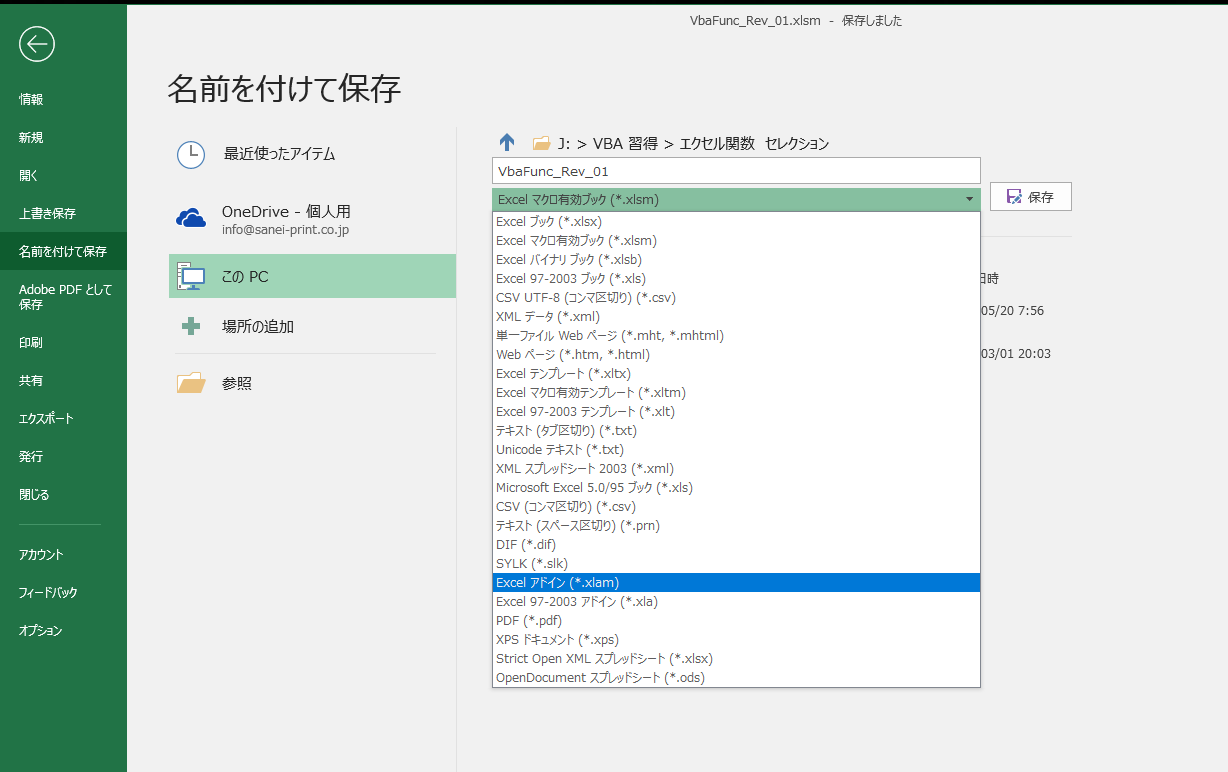The height and width of the screenshot is (772, 1228).
Task: Click the up-folder blue arrow icon
Action: 507,143
